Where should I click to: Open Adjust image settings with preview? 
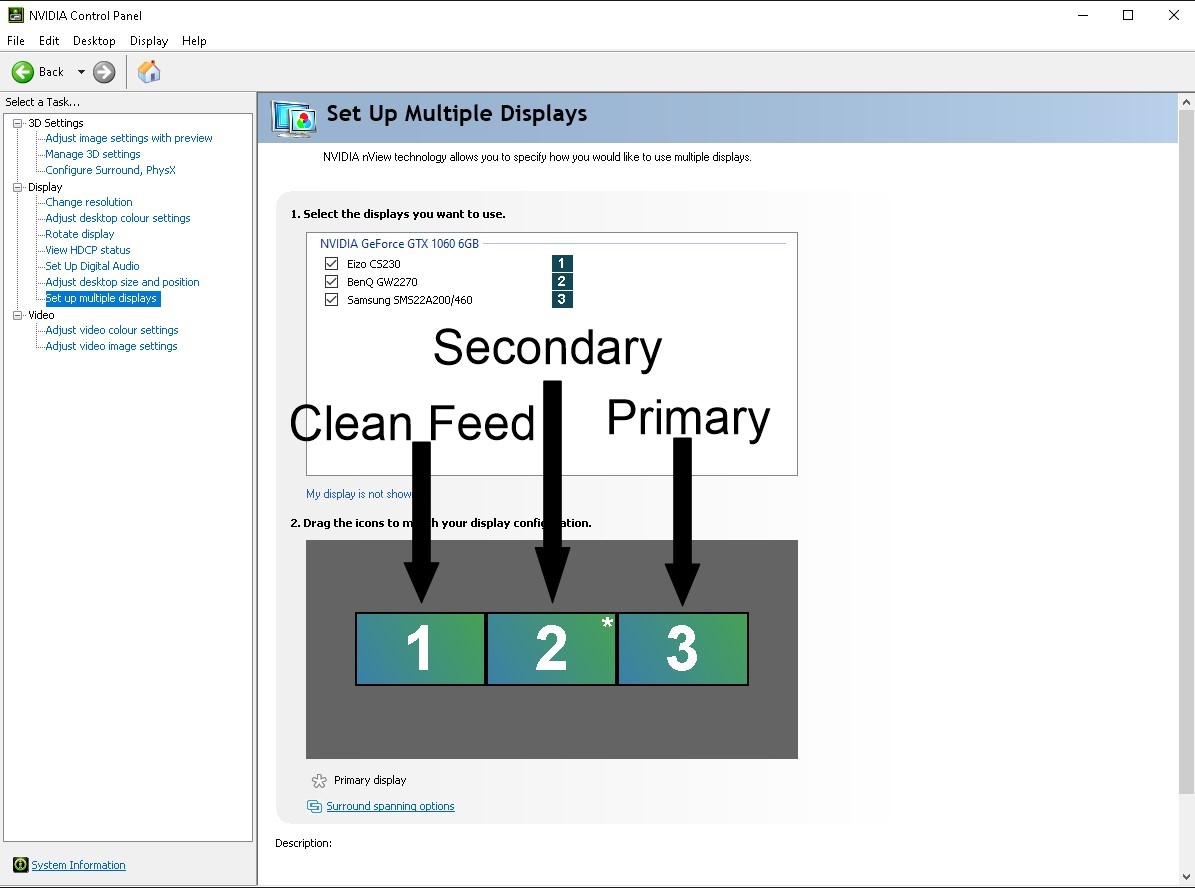coord(129,138)
